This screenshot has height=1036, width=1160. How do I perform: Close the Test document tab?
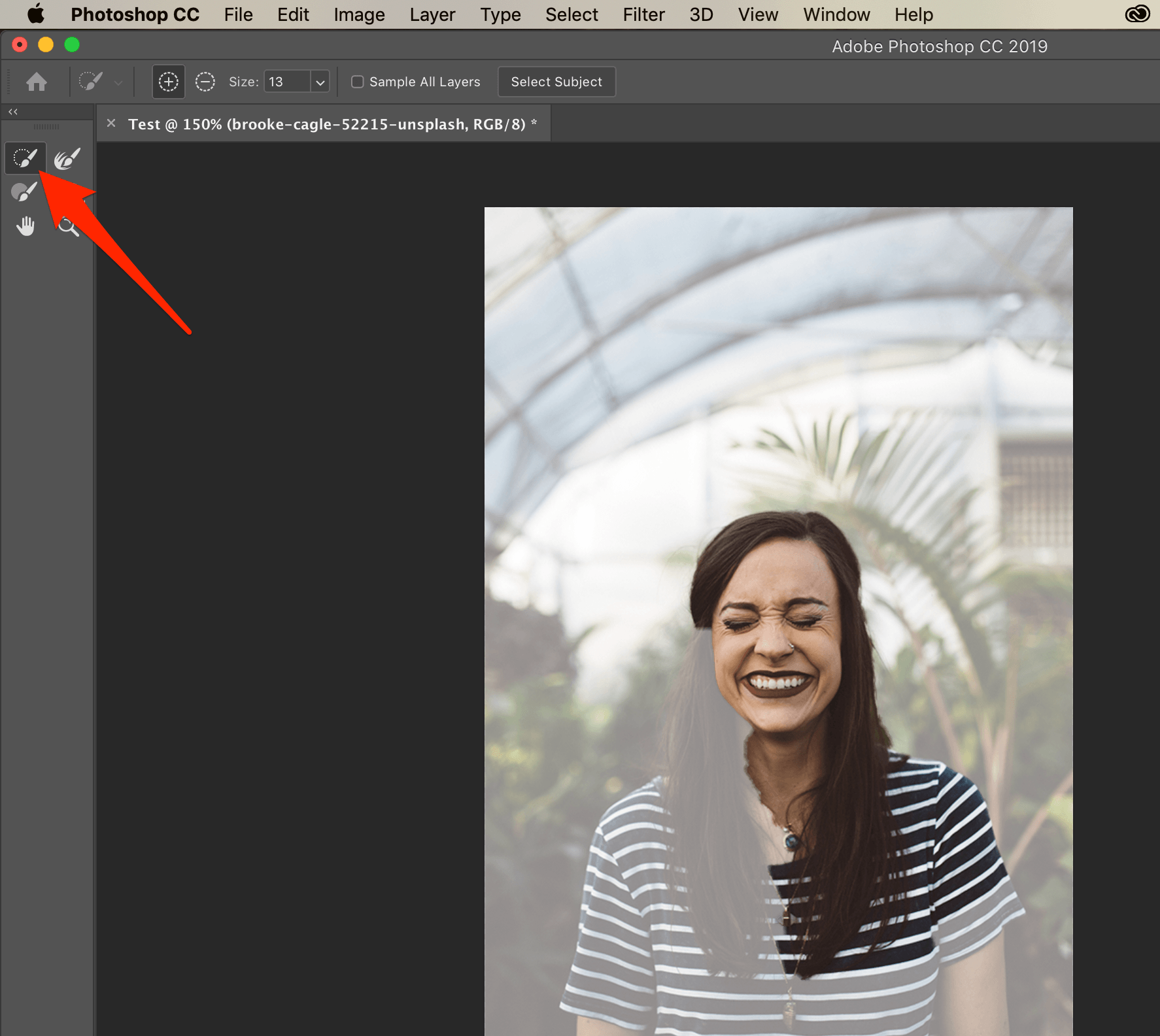(111, 124)
